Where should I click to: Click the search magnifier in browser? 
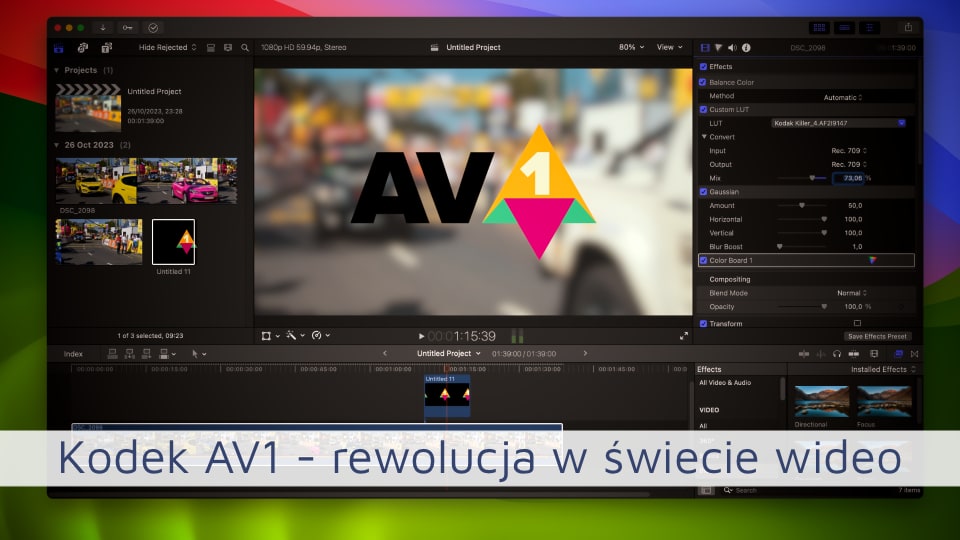245,47
